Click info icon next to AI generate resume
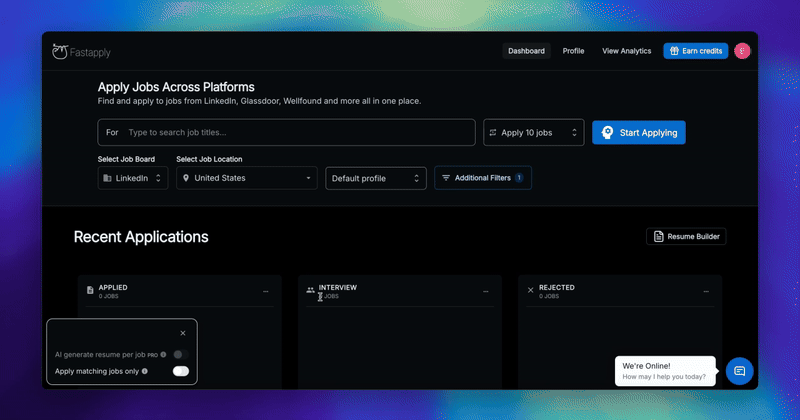The width and height of the screenshot is (800, 420). coord(163,355)
